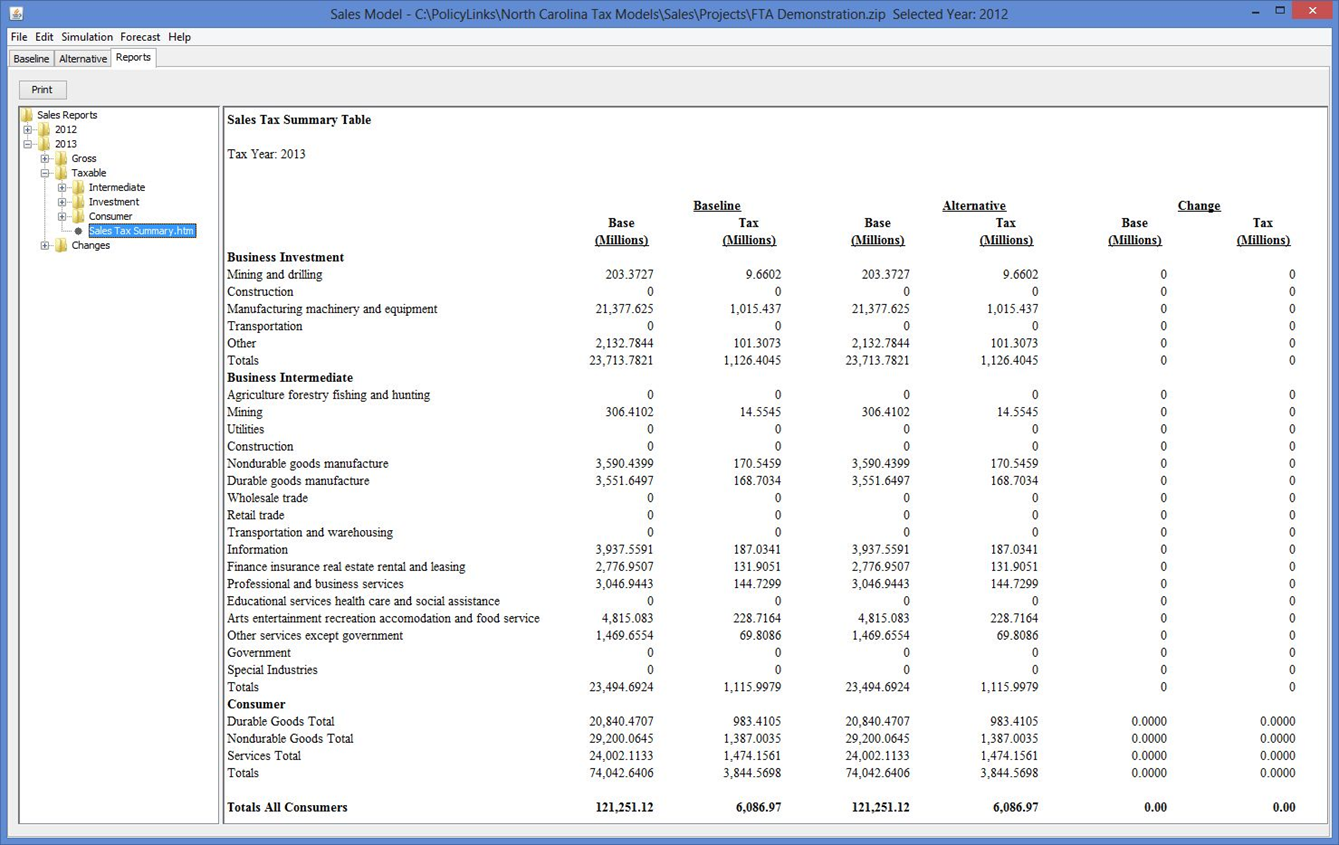The image size is (1339, 845).
Task: Click the Totals All Consumers label
Action: pyautogui.click(x=287, y=807)
